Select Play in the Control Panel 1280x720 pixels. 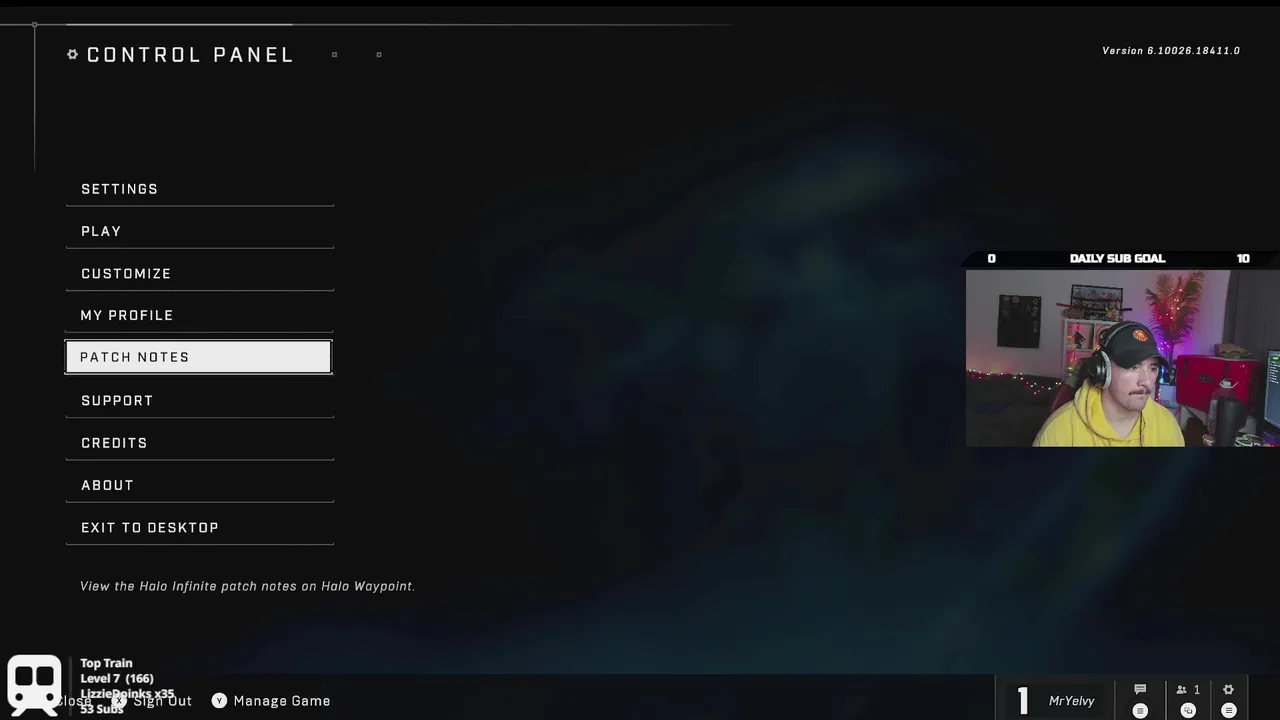pyautogui.click(x=199, y=231)
